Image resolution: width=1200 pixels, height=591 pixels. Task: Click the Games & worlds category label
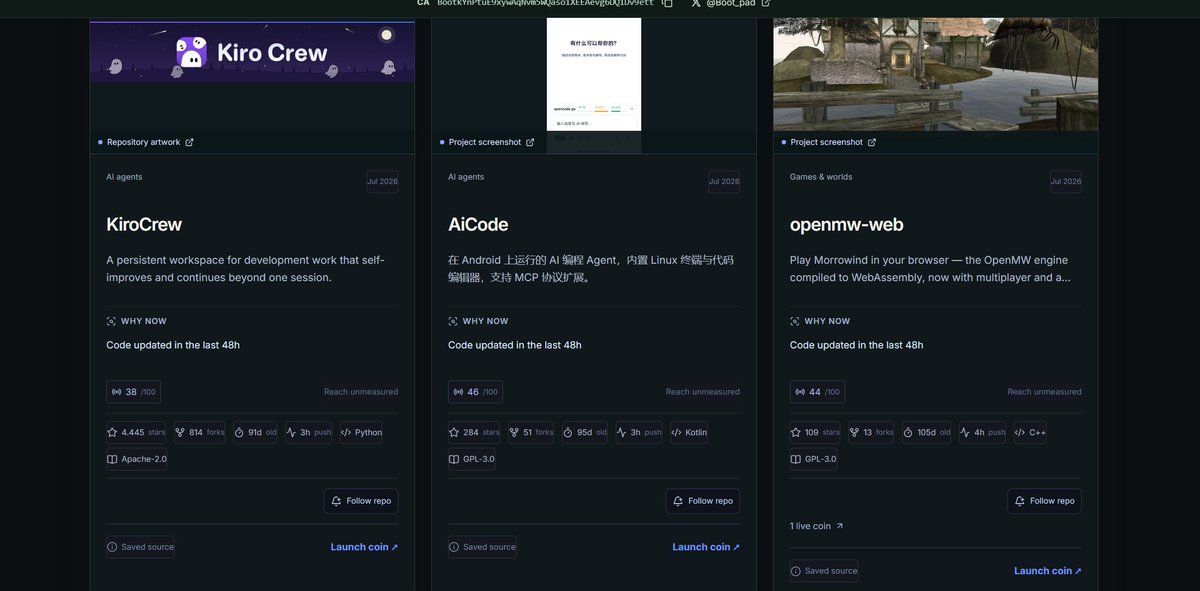coord(821,177)
